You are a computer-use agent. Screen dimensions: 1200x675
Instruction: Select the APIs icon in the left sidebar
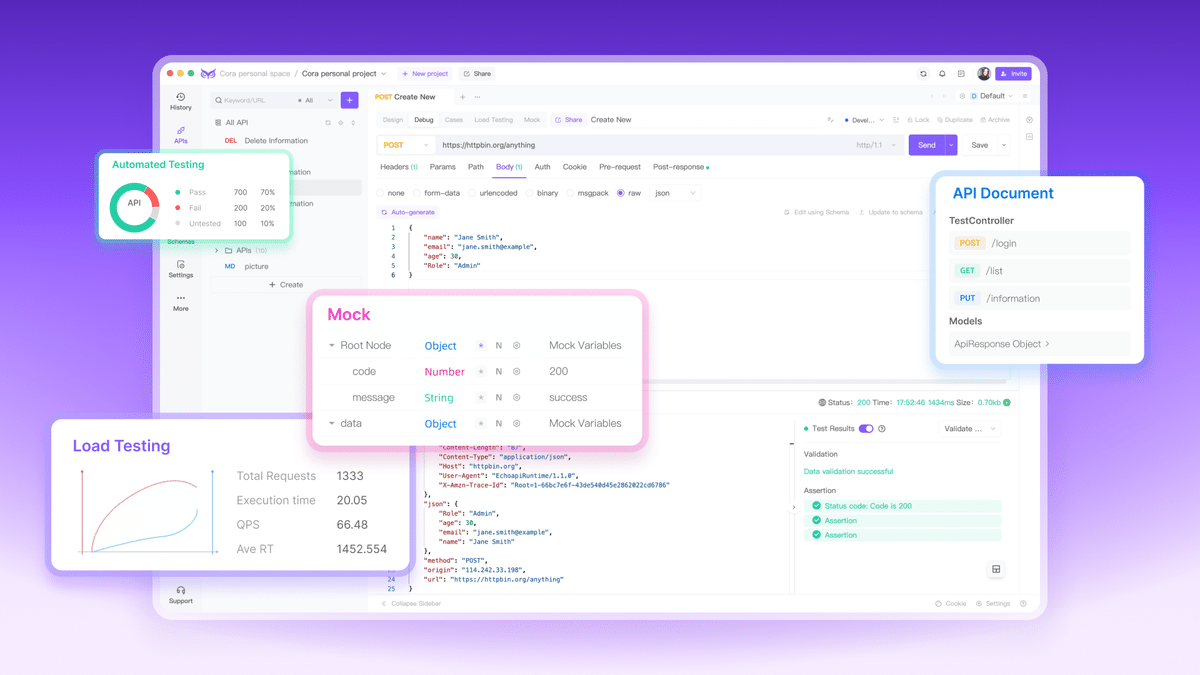(x=180, y=134)
